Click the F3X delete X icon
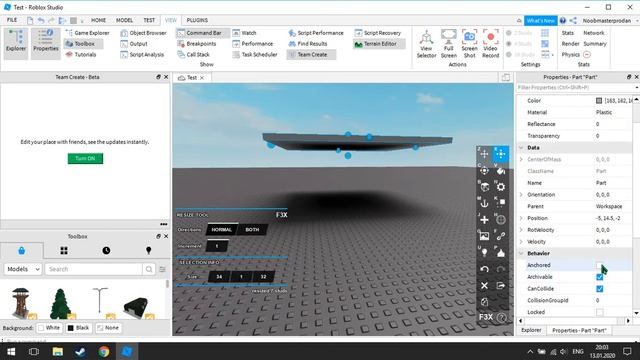 (484, 286)
